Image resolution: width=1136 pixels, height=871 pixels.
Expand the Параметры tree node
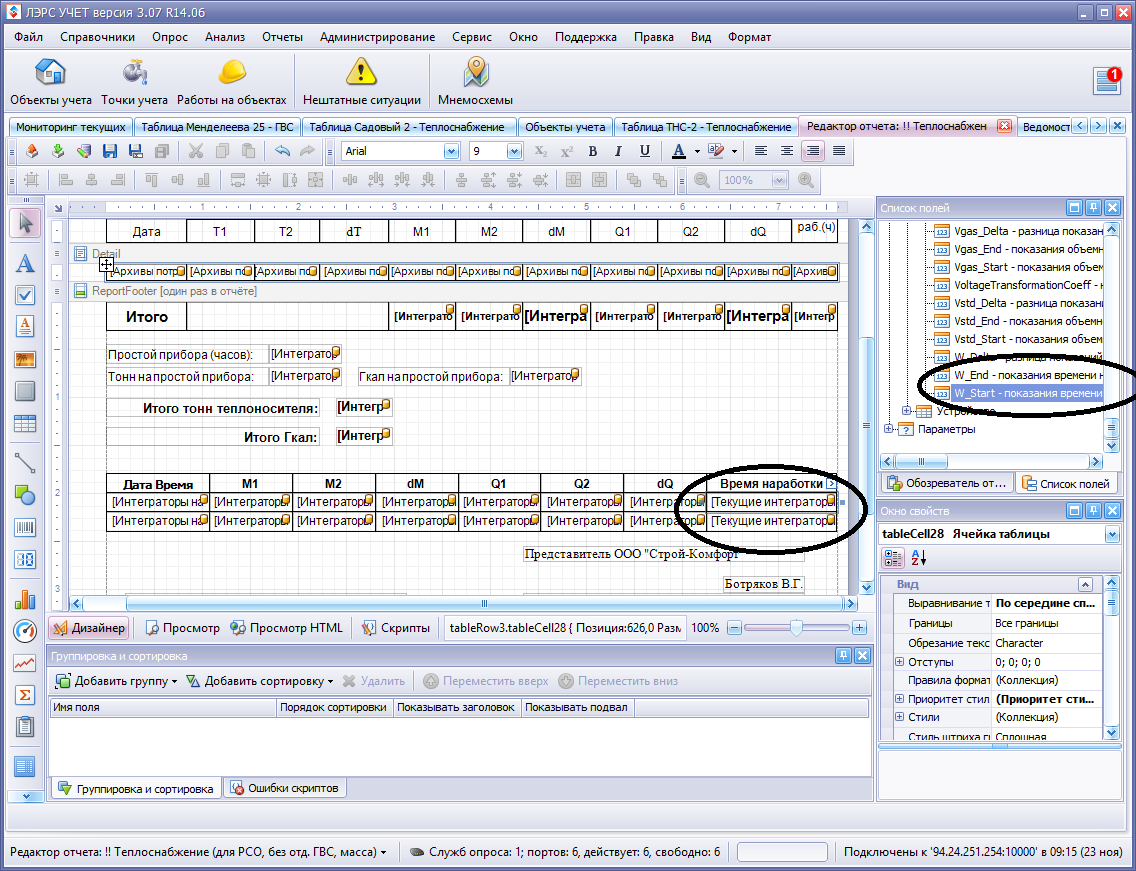[x=890, y=429]
